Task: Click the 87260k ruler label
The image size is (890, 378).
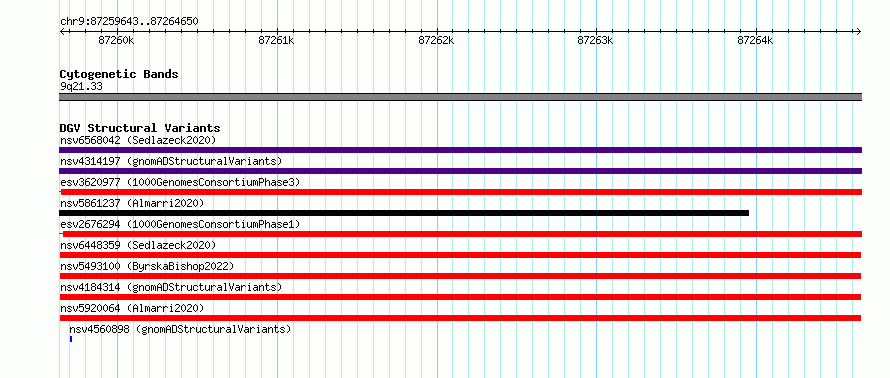Action: coord(116,40)
